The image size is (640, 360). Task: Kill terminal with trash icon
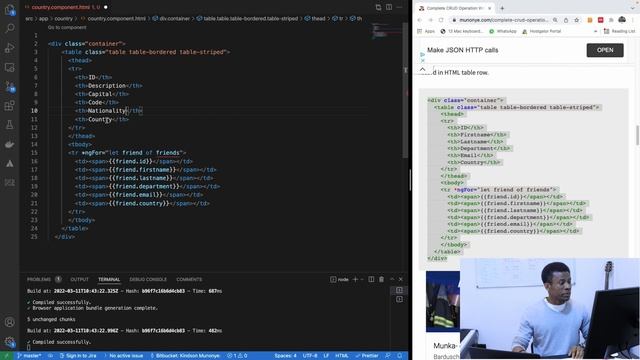pyautogui.click(x=381, y=279)
